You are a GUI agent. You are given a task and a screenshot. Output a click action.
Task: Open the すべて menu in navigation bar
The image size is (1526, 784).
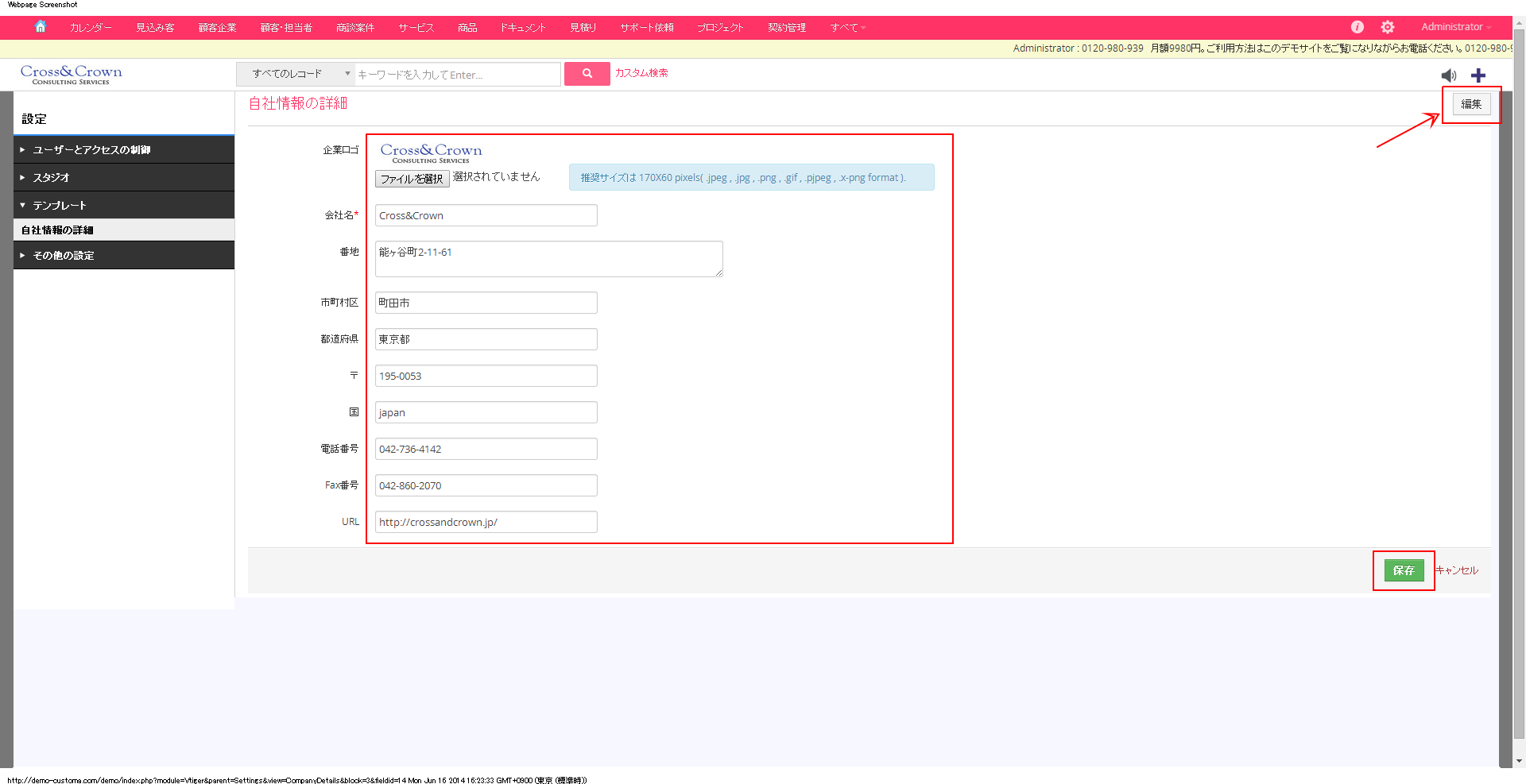pos(847,28)
